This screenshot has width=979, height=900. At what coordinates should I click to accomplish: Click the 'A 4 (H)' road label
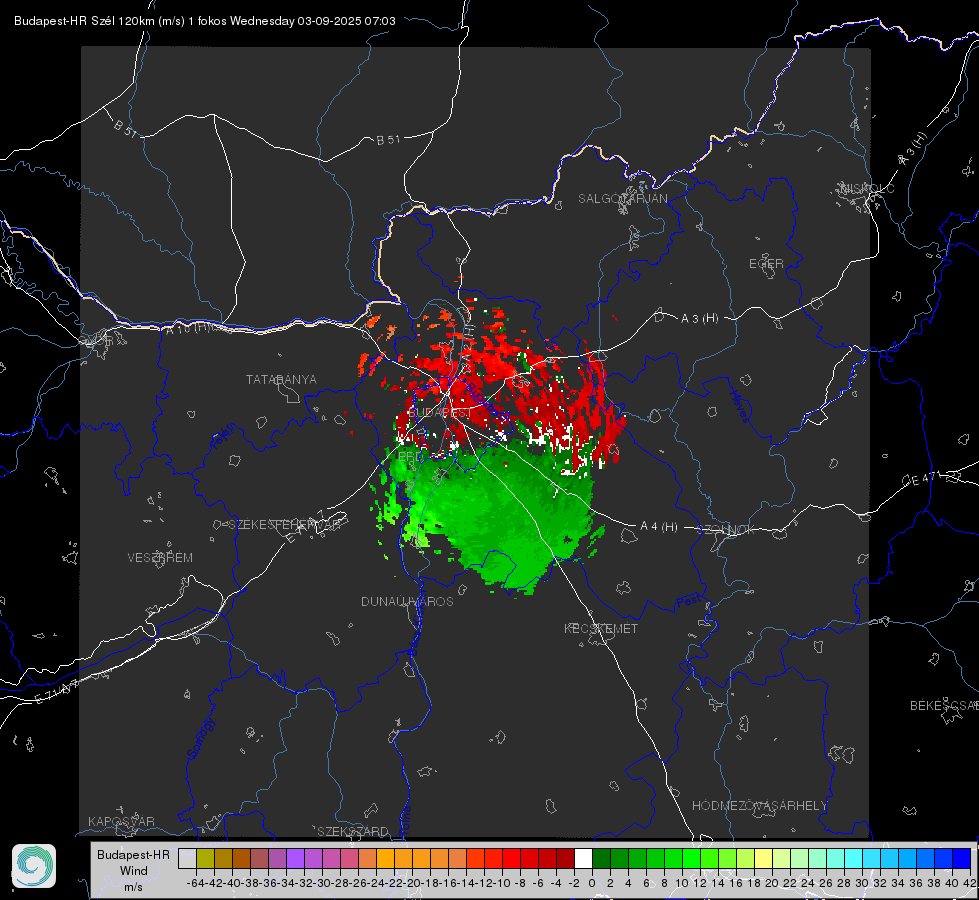coord(659,527)
